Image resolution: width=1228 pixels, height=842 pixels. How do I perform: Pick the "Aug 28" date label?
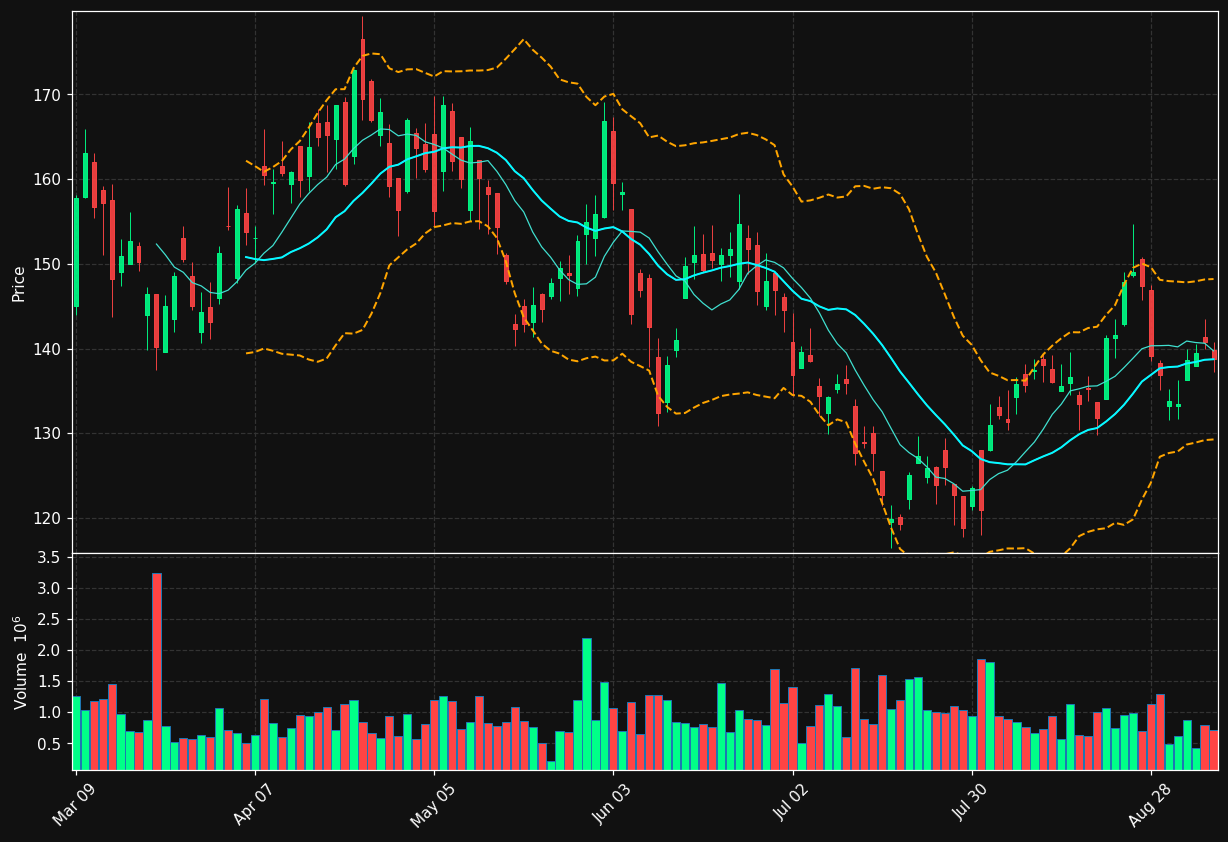pyautogui.click(x=1150, y=803)
